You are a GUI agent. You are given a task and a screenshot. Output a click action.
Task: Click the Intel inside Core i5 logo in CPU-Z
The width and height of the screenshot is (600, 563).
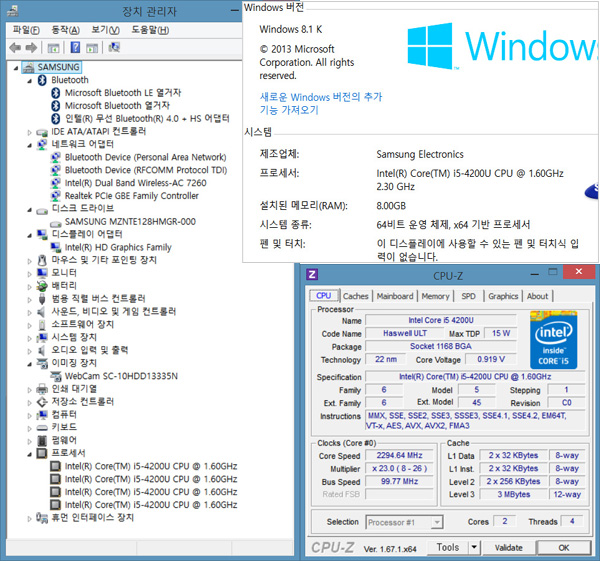(553, 340)
